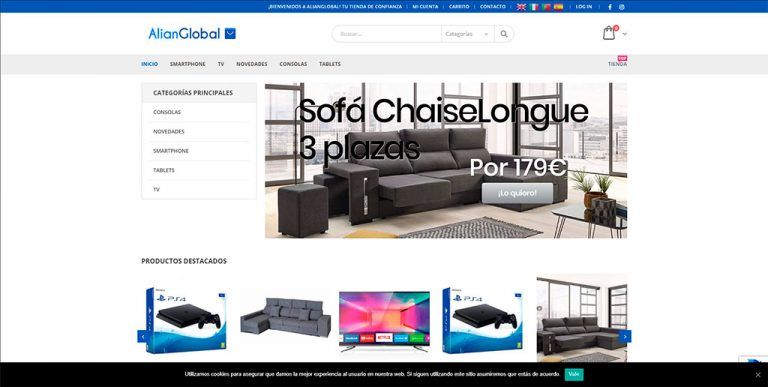Dismiss the cookie notice with X
The height and width of the screenshot is (387, 768).
pyautogui.click(x=758, y=375)
